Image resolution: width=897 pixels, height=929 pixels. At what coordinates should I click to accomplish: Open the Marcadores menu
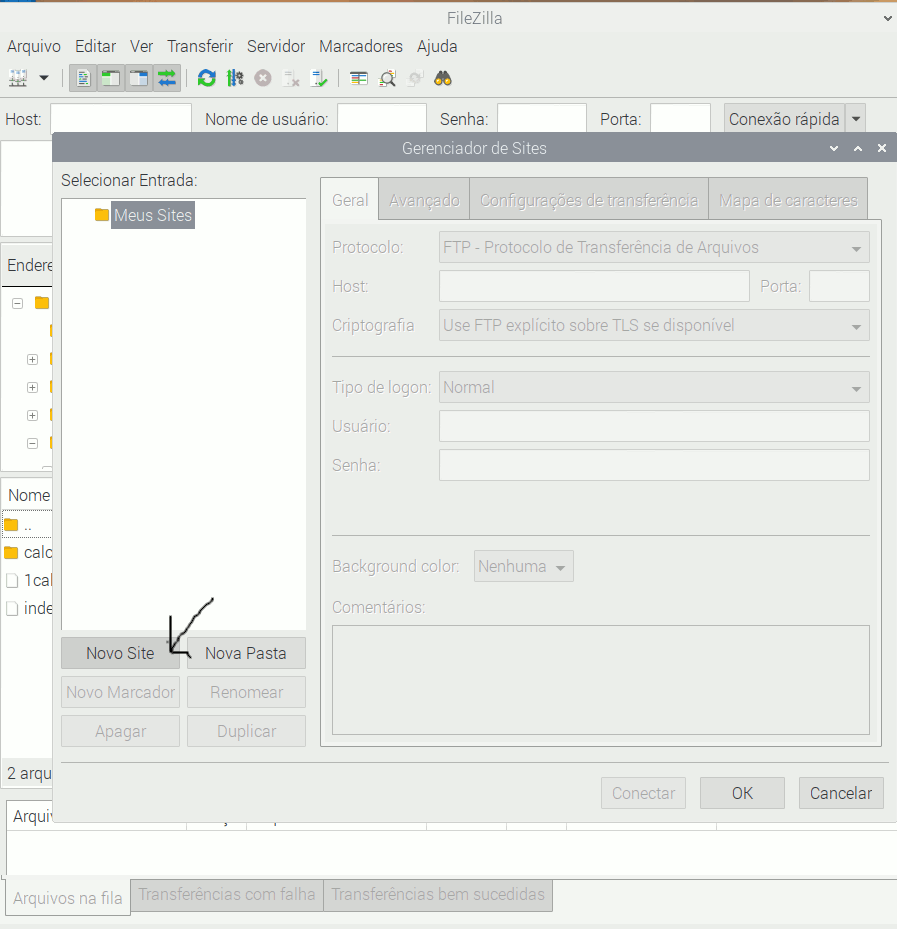click(360, 46)
